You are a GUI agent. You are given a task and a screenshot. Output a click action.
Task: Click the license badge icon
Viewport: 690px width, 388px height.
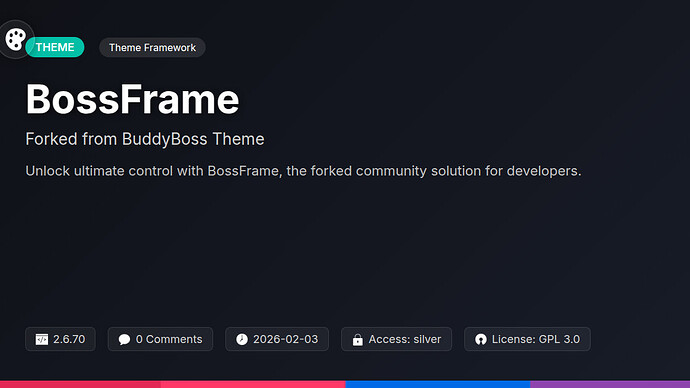point(481,339)
